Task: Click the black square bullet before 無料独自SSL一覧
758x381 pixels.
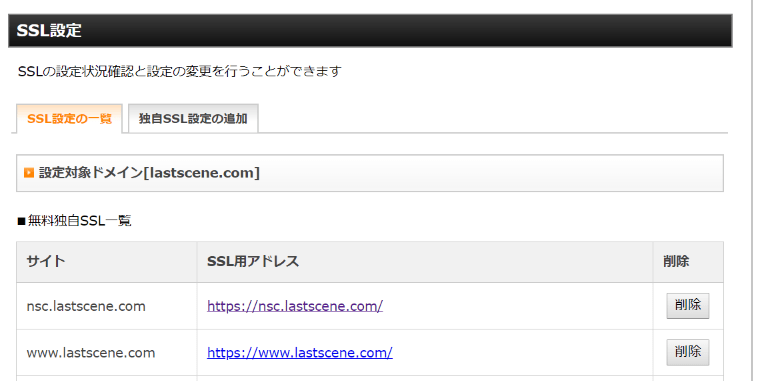Action: 21,221
